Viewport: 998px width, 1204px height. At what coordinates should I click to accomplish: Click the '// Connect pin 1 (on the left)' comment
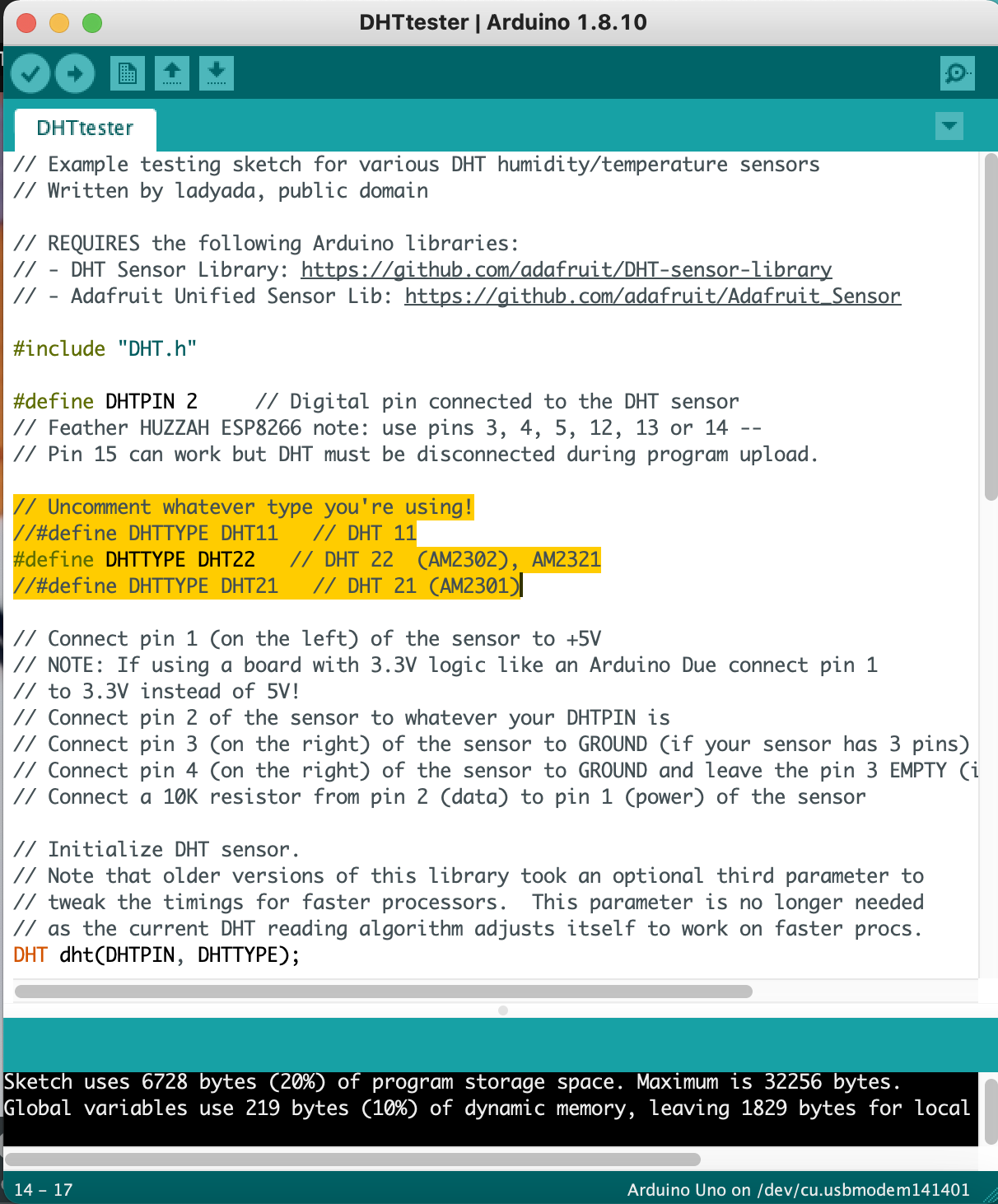[307, 639]
